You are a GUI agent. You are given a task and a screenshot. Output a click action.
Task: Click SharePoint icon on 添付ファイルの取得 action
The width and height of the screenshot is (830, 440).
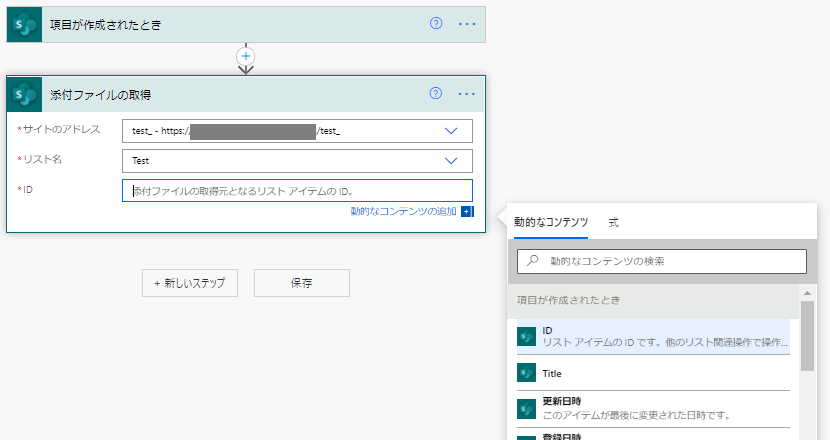(x=24, y=94)
